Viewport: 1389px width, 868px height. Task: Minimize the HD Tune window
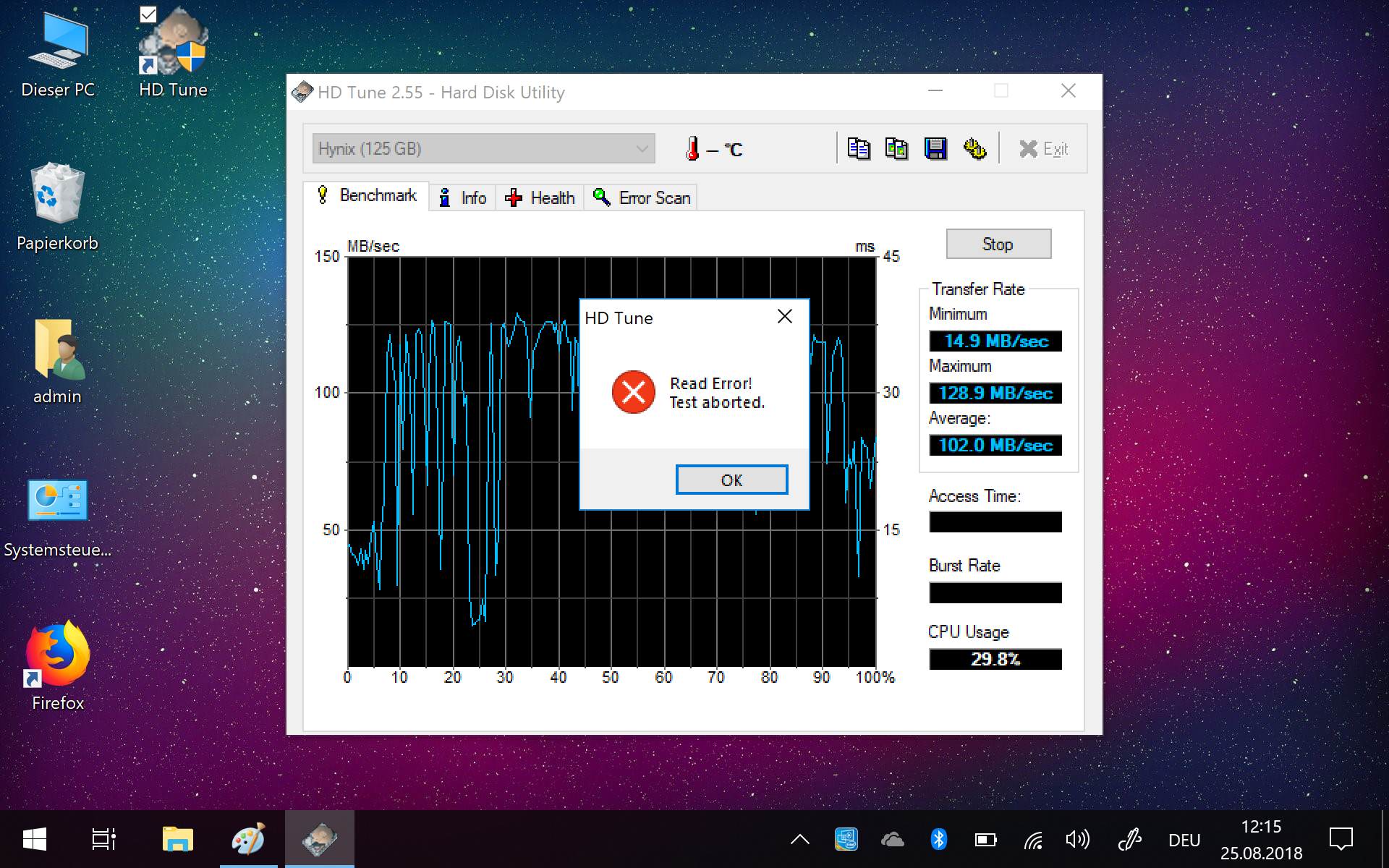coord(935,91)
